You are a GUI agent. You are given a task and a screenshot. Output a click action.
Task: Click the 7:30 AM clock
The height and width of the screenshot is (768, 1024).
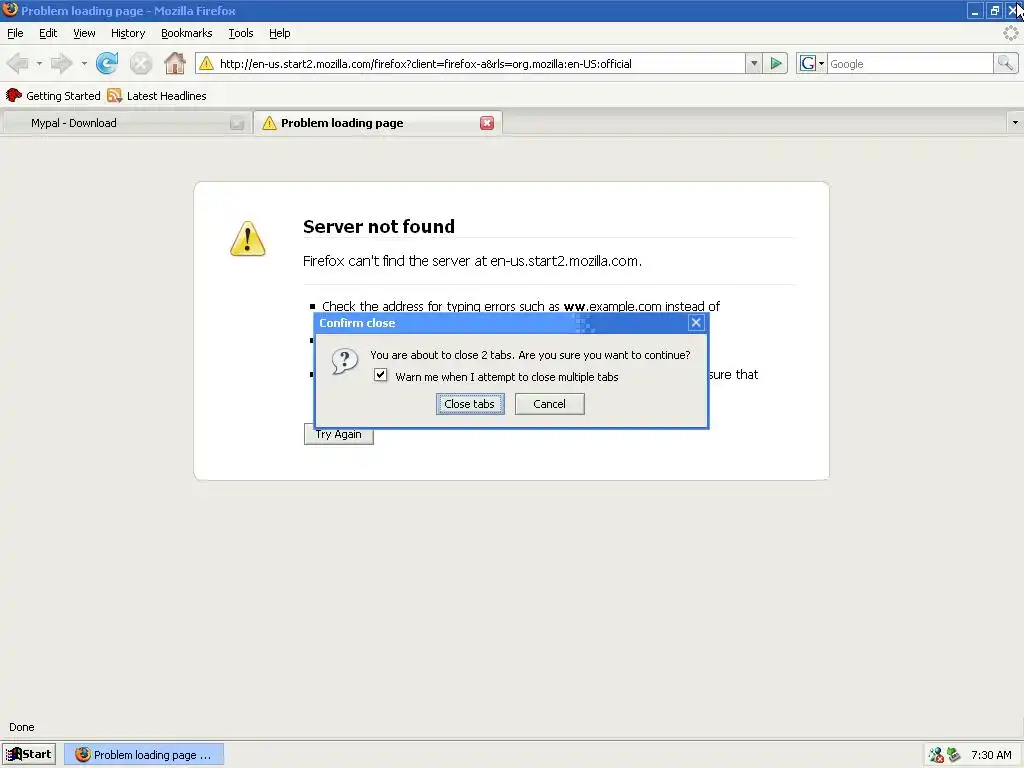[x=991, y=755]
